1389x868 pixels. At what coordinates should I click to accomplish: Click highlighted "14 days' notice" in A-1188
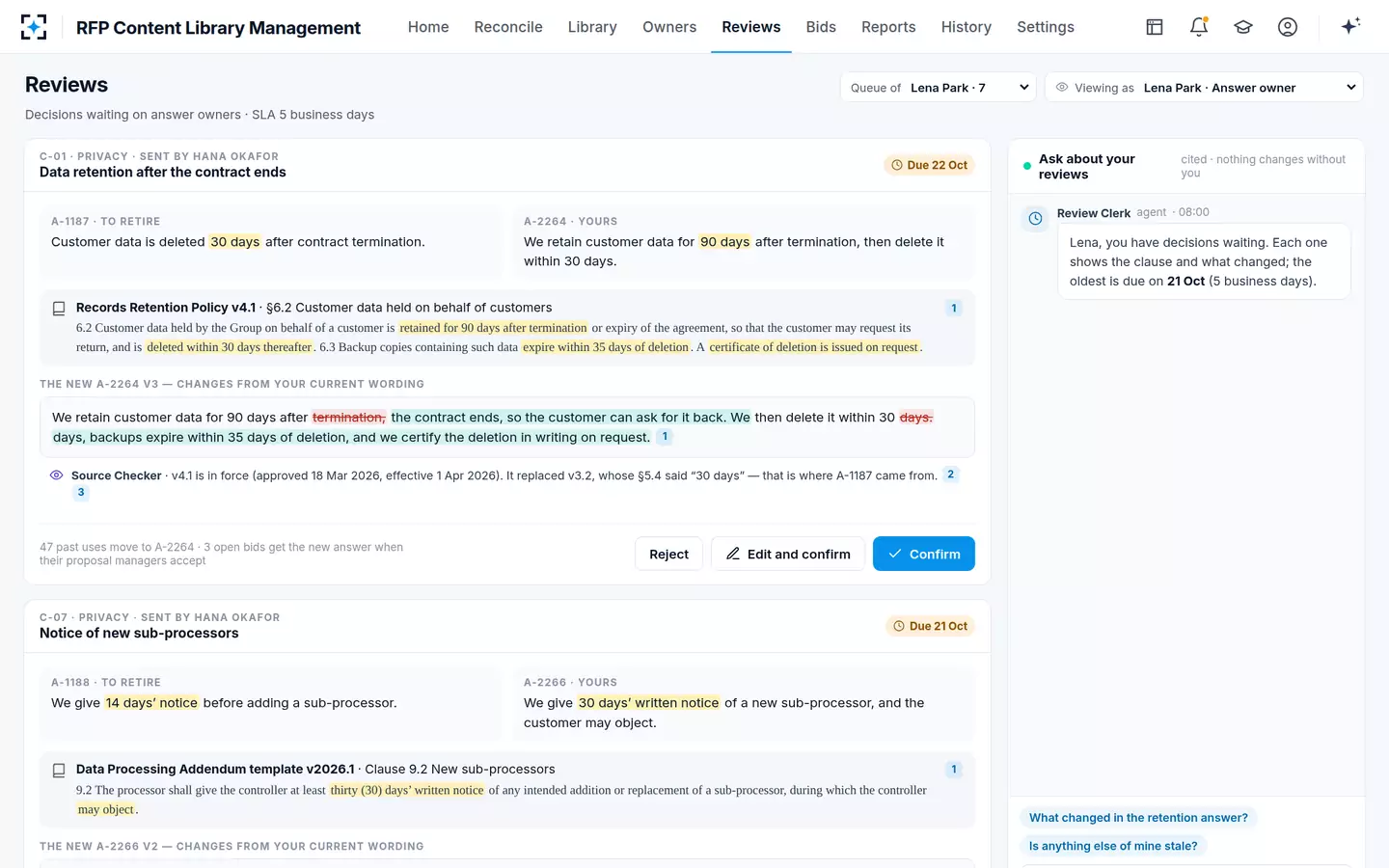151,703
